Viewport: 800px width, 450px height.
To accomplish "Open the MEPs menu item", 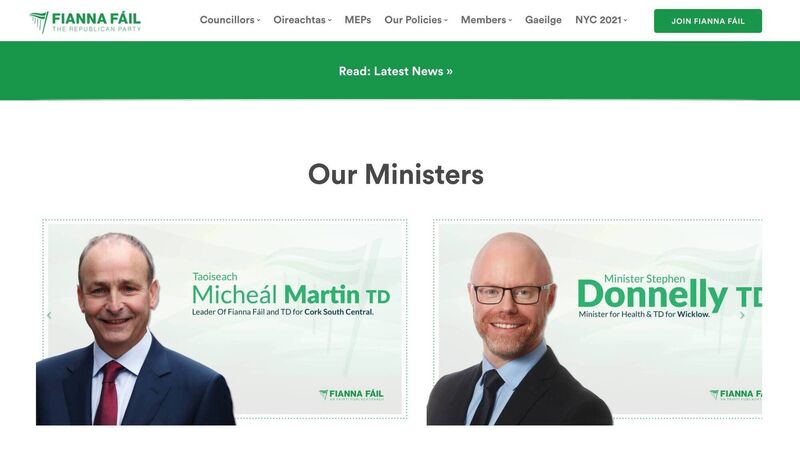I will point(358,20).
